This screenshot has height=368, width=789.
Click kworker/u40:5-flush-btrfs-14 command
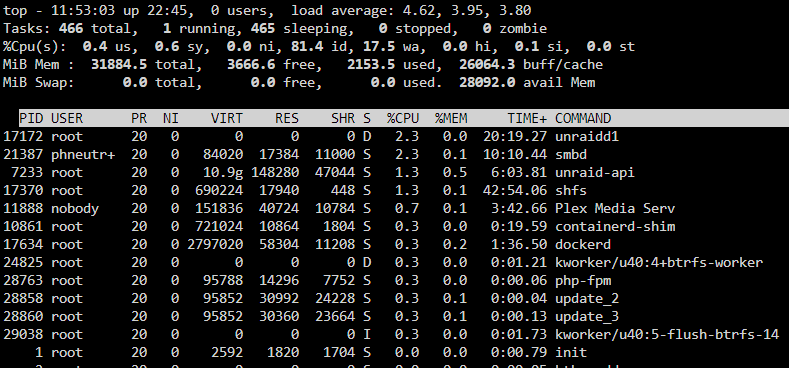pos(667,334)
